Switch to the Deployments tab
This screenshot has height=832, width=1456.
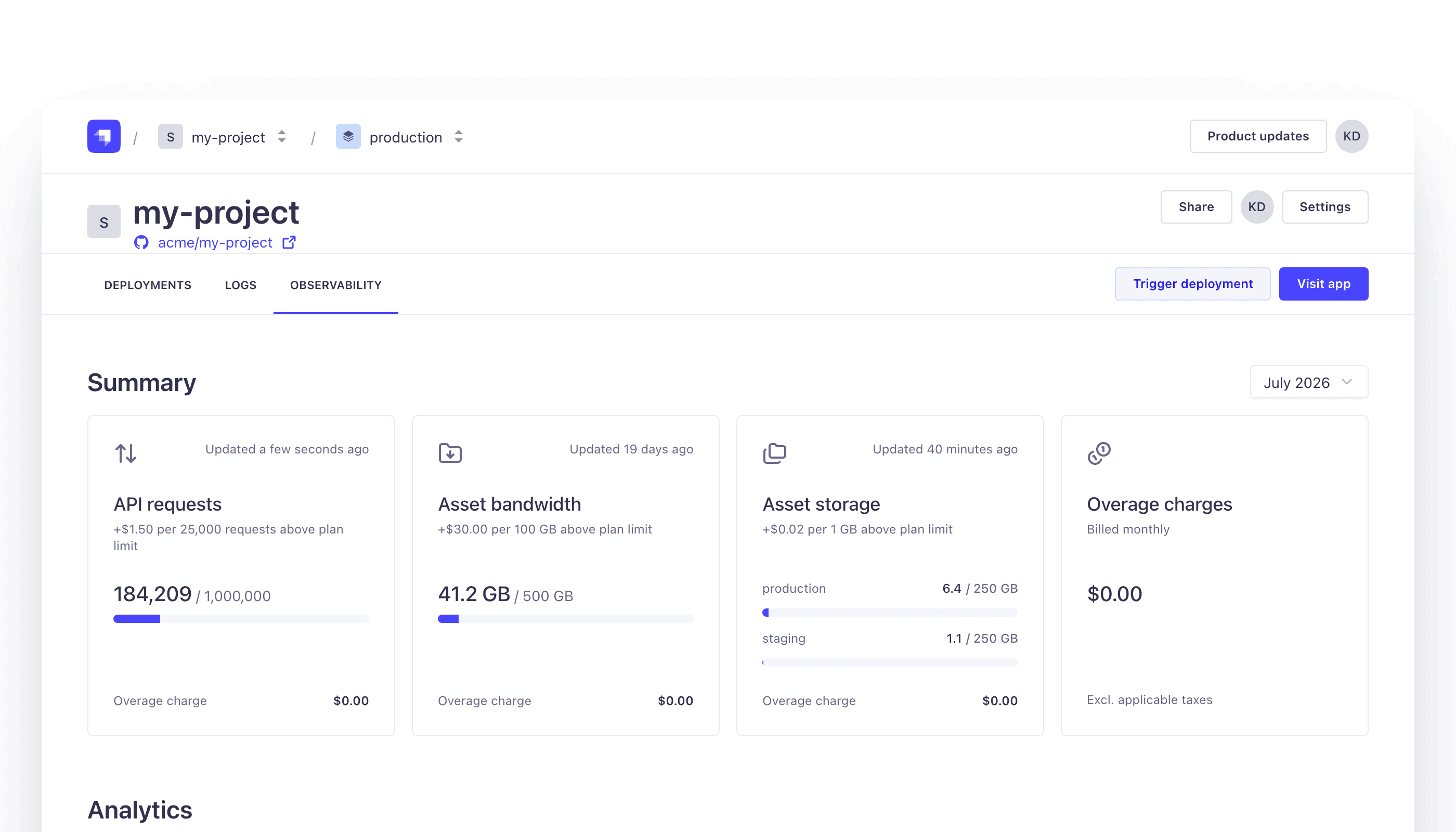click(x=148, y=284)
